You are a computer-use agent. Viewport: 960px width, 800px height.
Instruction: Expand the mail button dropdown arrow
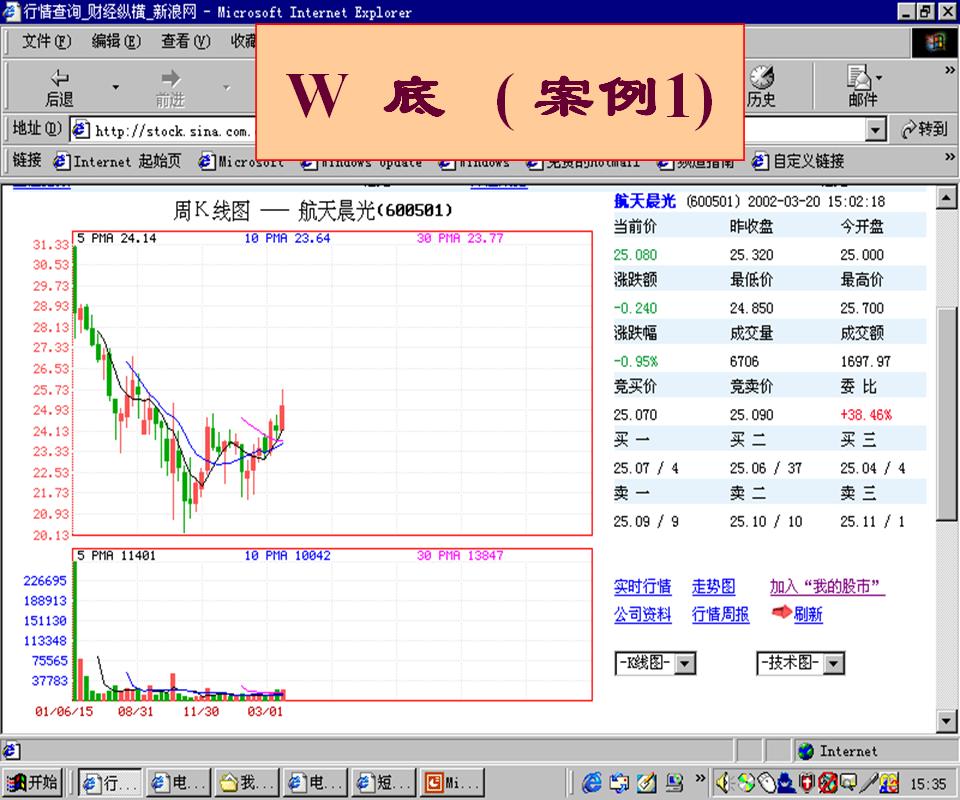(879, 78)
